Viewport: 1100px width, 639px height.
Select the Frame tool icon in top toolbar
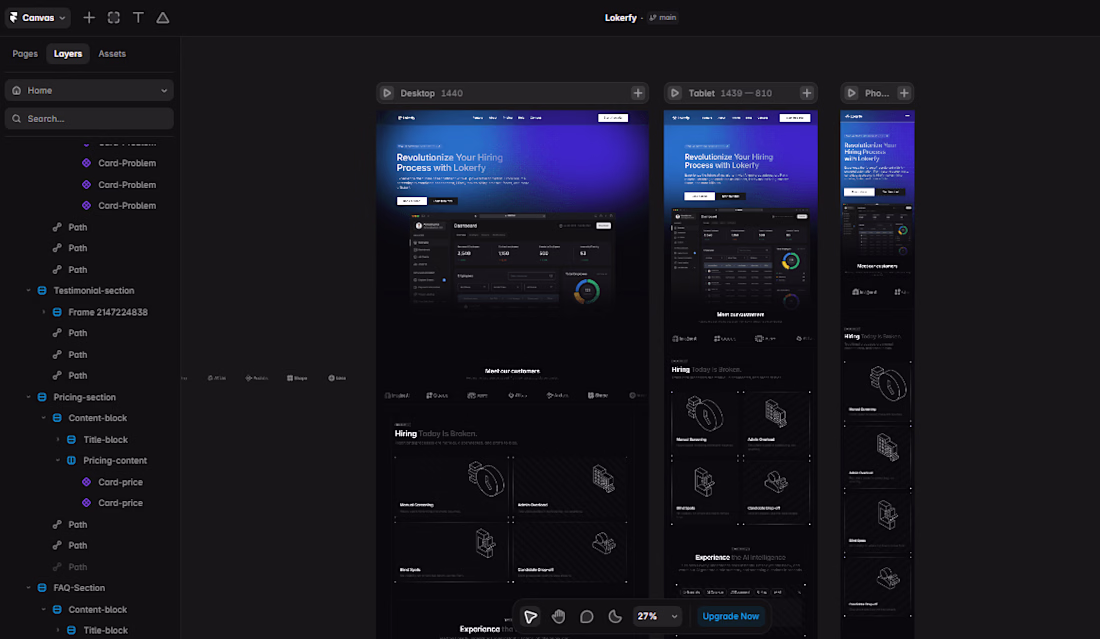pos(114,18)
